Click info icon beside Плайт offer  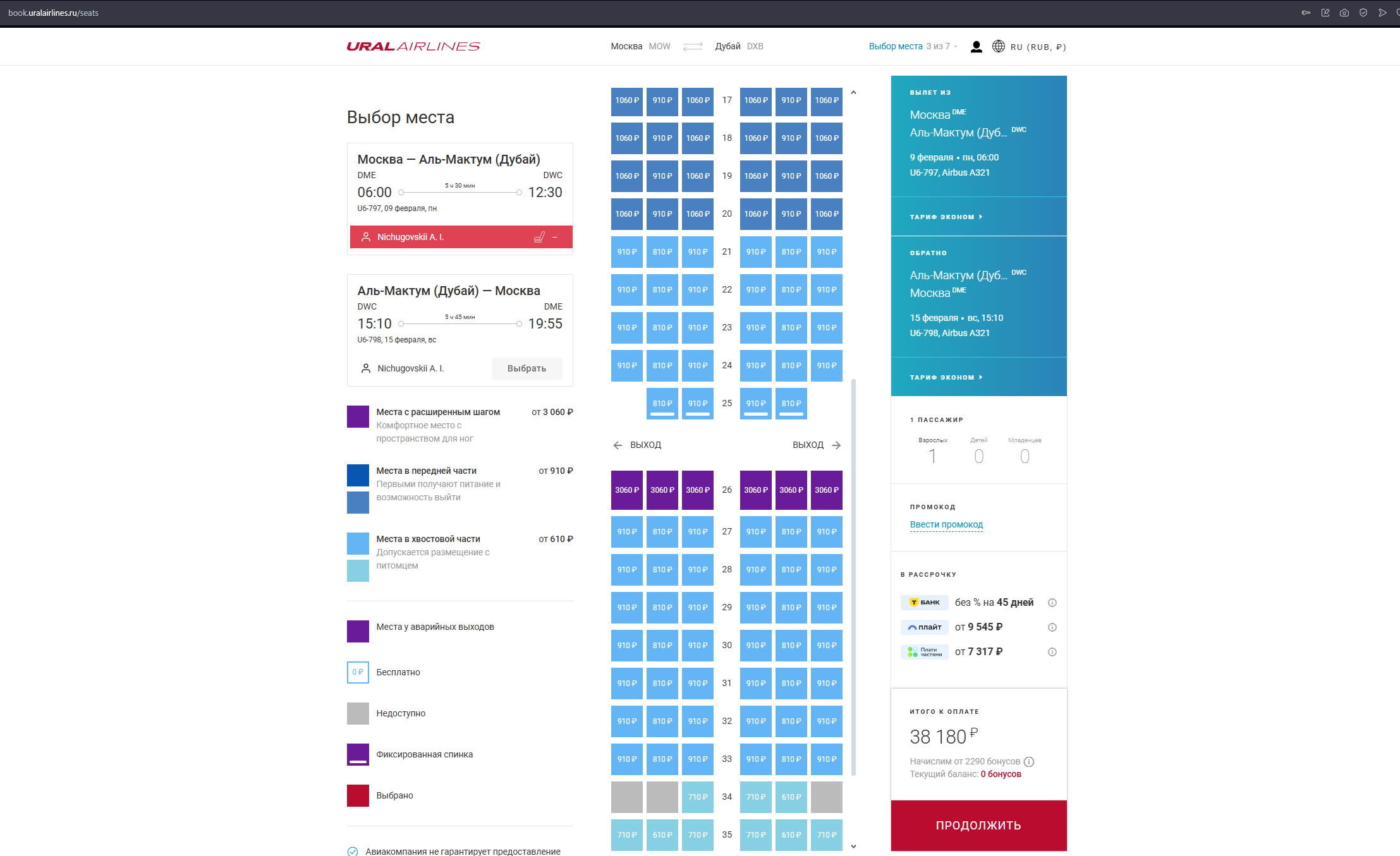(1052, 627)
